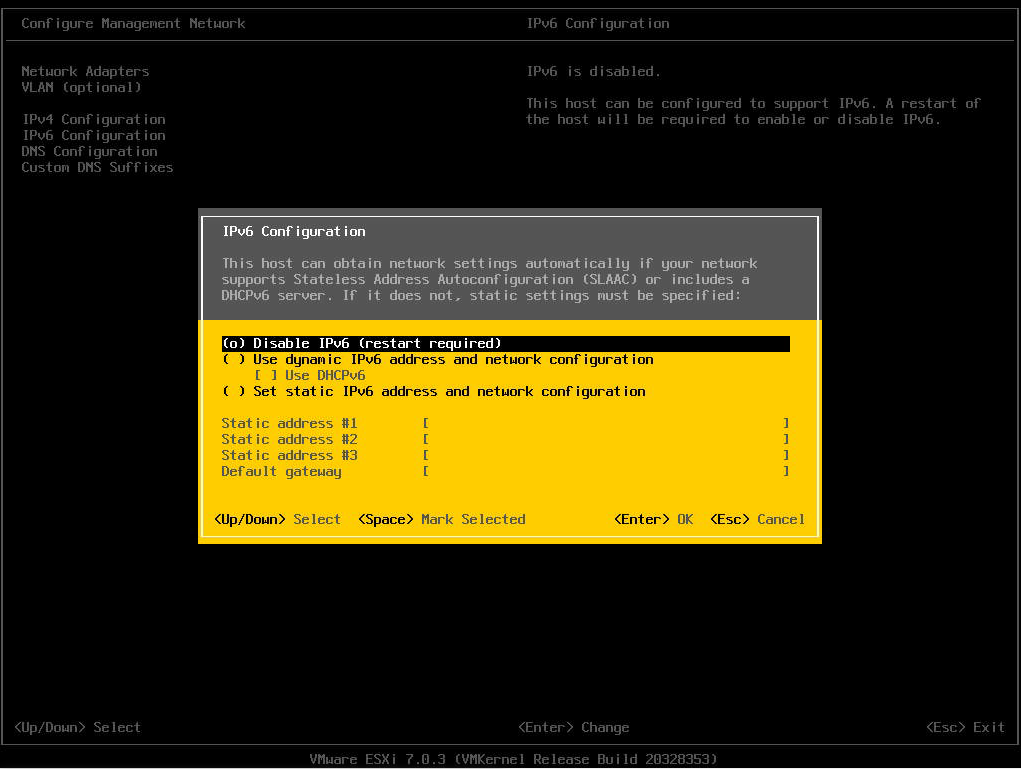
Task: Select IPv6 Configuration in left menu
Action: 94,135
